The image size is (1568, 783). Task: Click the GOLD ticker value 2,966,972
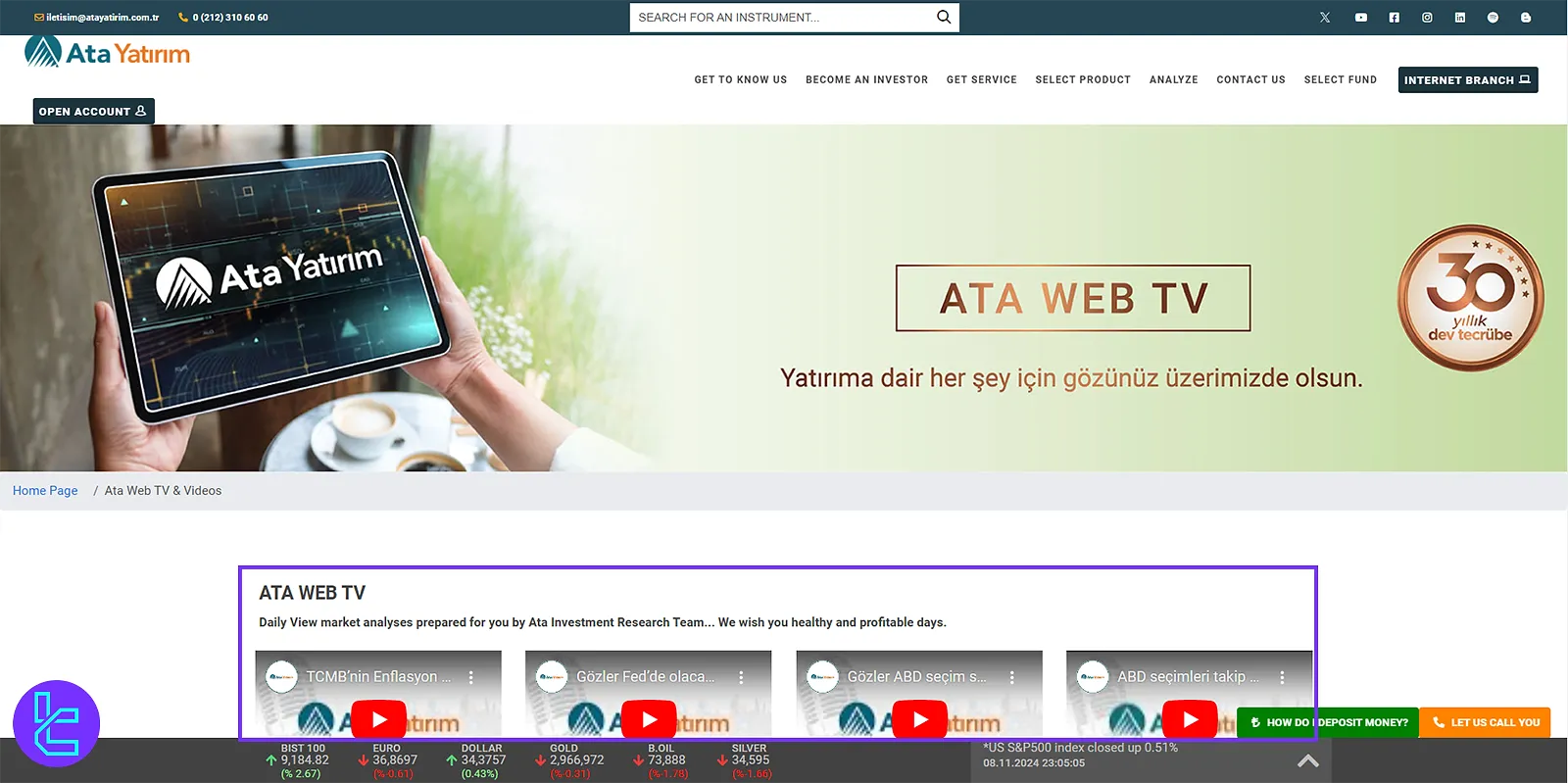pyautogui.click(x=577, y=760)
